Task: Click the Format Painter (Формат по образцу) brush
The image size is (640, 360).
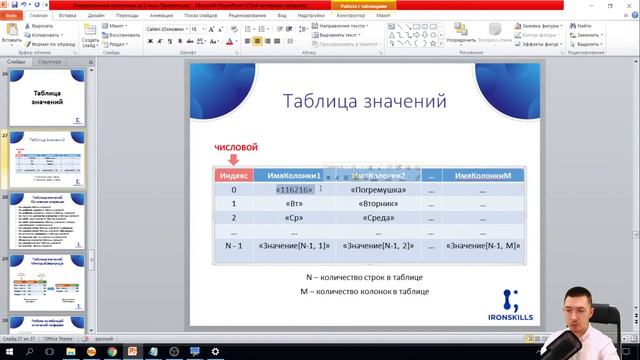Action: 49,44
